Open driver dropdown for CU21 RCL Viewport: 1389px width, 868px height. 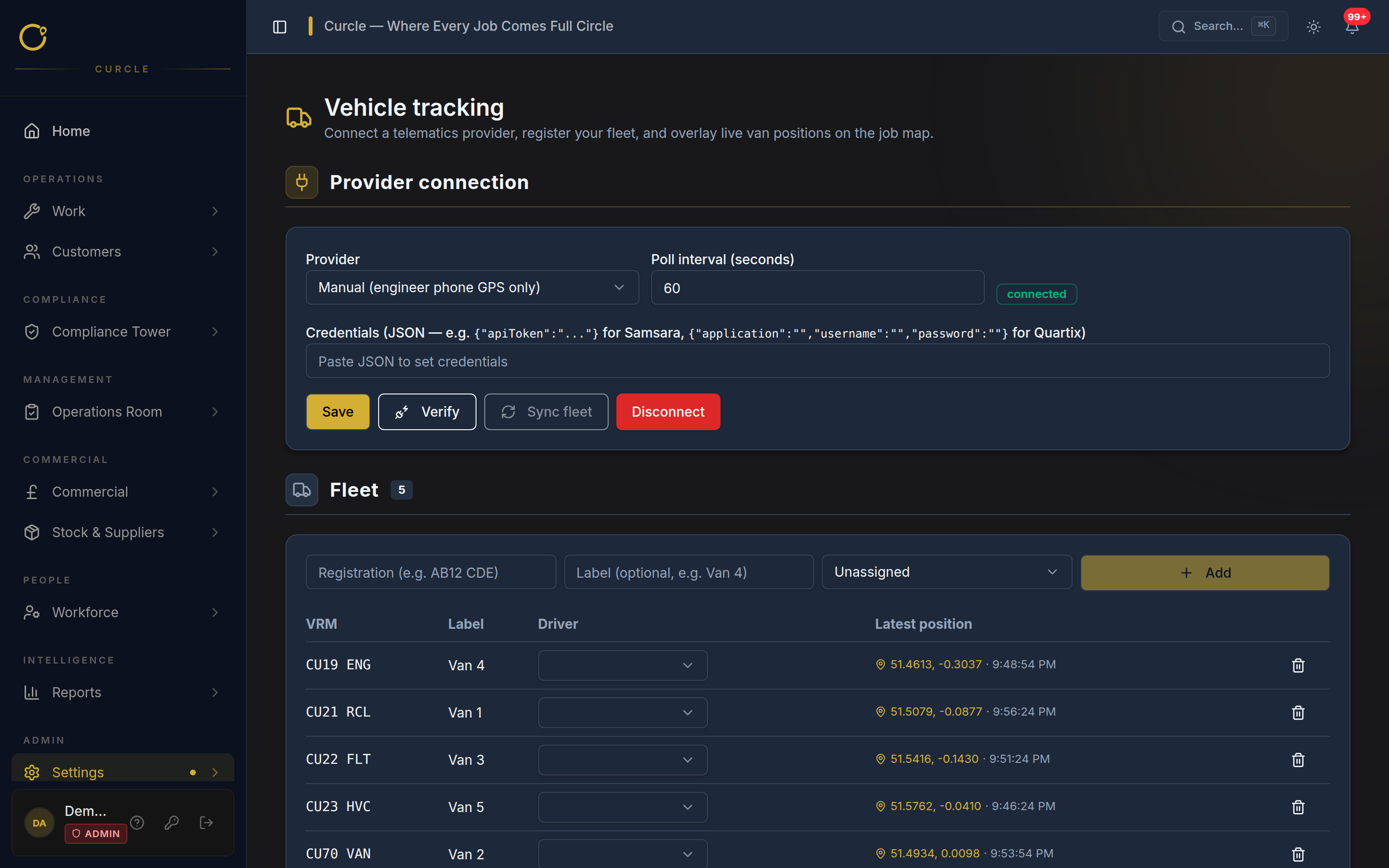[623, 712]
